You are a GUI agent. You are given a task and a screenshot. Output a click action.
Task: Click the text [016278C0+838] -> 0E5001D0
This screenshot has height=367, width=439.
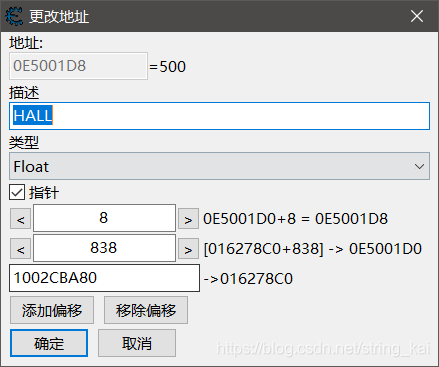(x=313, y=249)
